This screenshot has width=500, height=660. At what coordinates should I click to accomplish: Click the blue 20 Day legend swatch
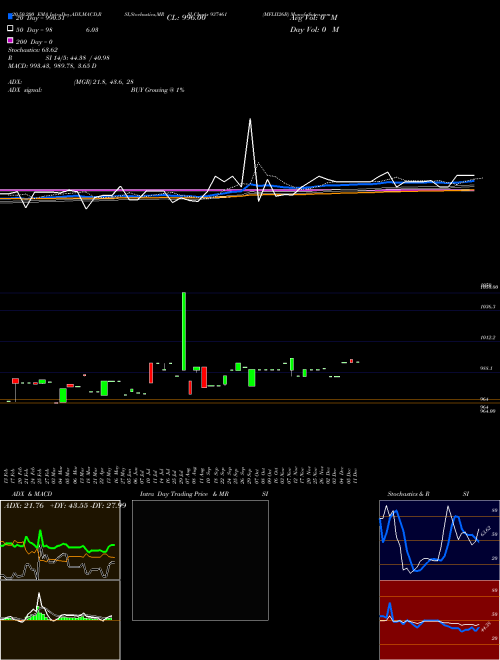click(11, 16)
